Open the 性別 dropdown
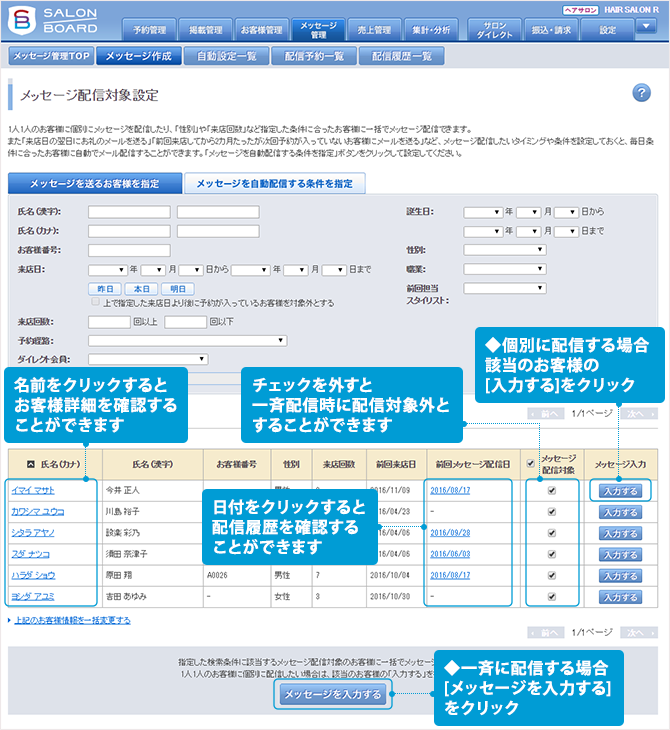The width and height of the screenshot is (670, 730). [504, 249]
